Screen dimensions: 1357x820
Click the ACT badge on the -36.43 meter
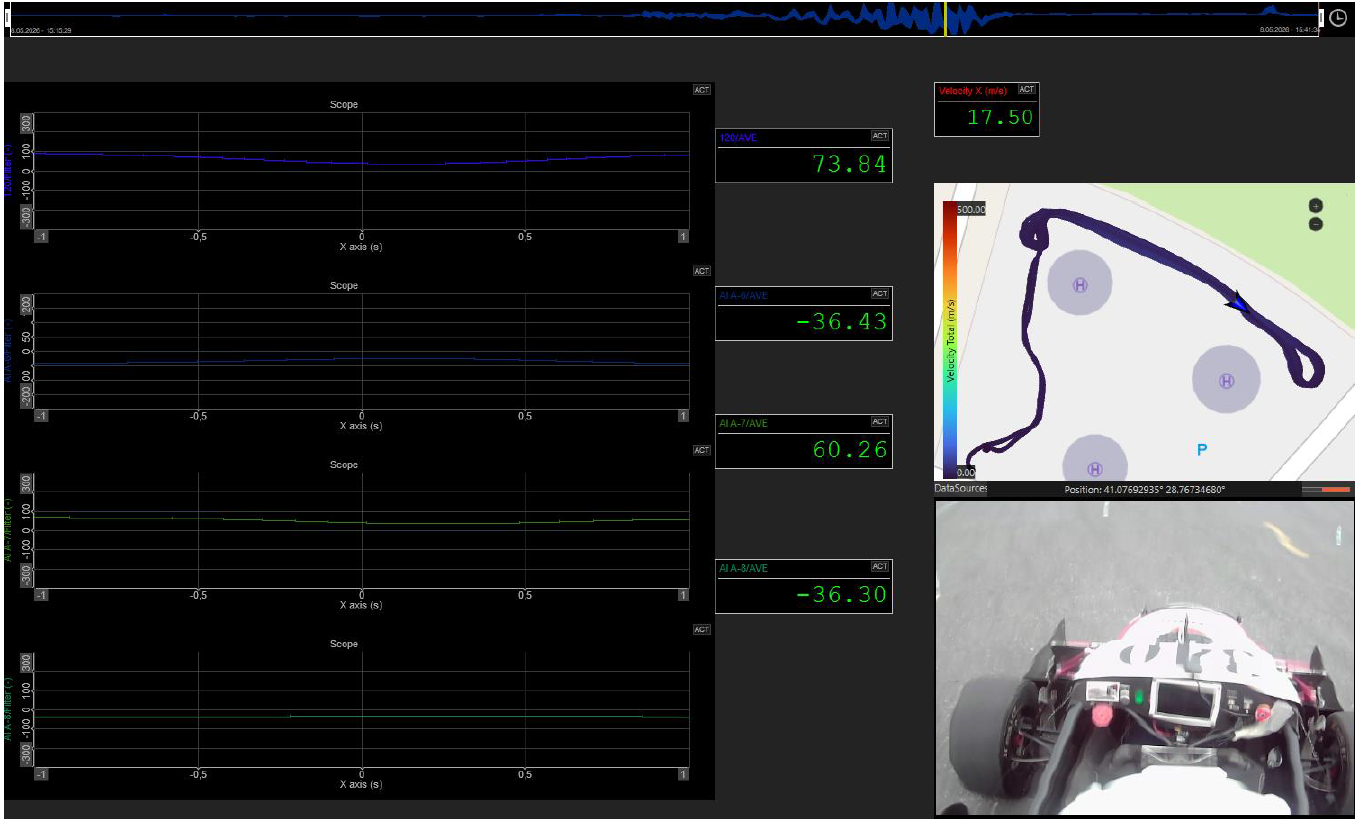pyautogui.click(x=879, y=294)
